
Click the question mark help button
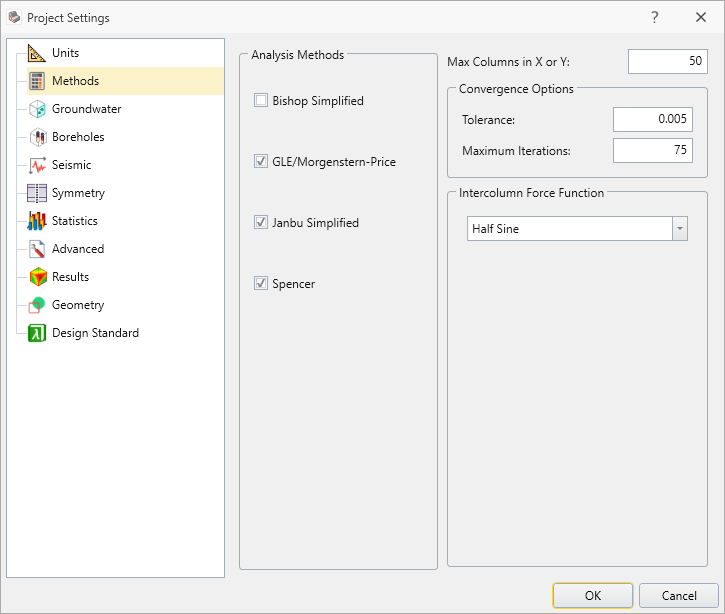[x=655, y=18]
